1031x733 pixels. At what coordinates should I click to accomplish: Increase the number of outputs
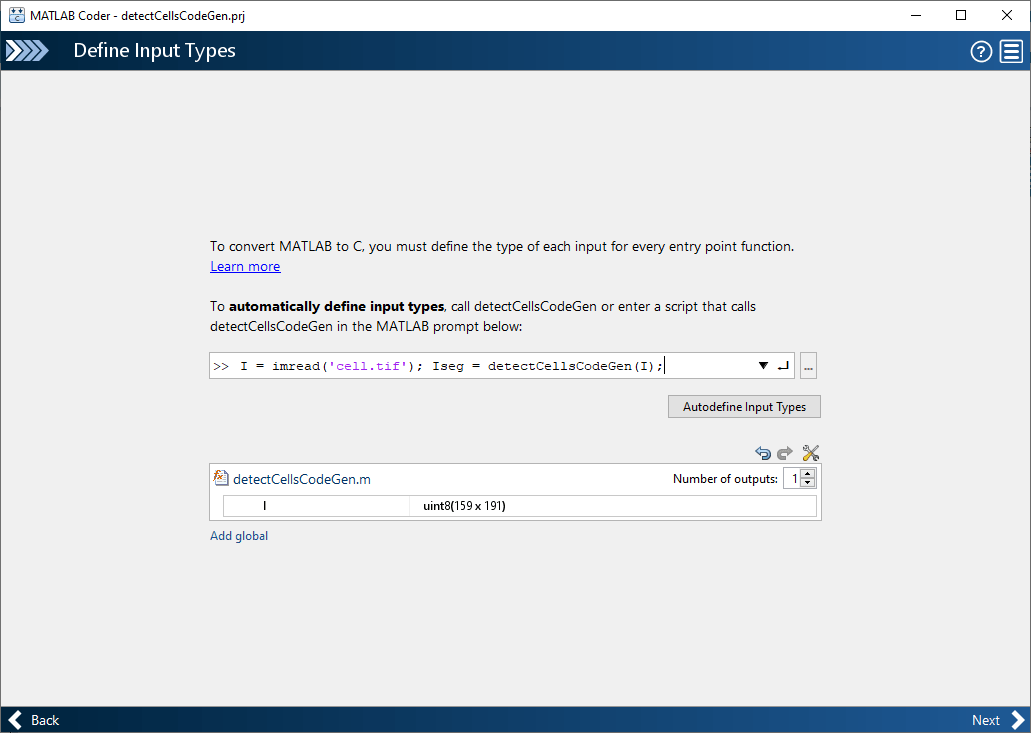pyautogui.click(x=808, y=474)
